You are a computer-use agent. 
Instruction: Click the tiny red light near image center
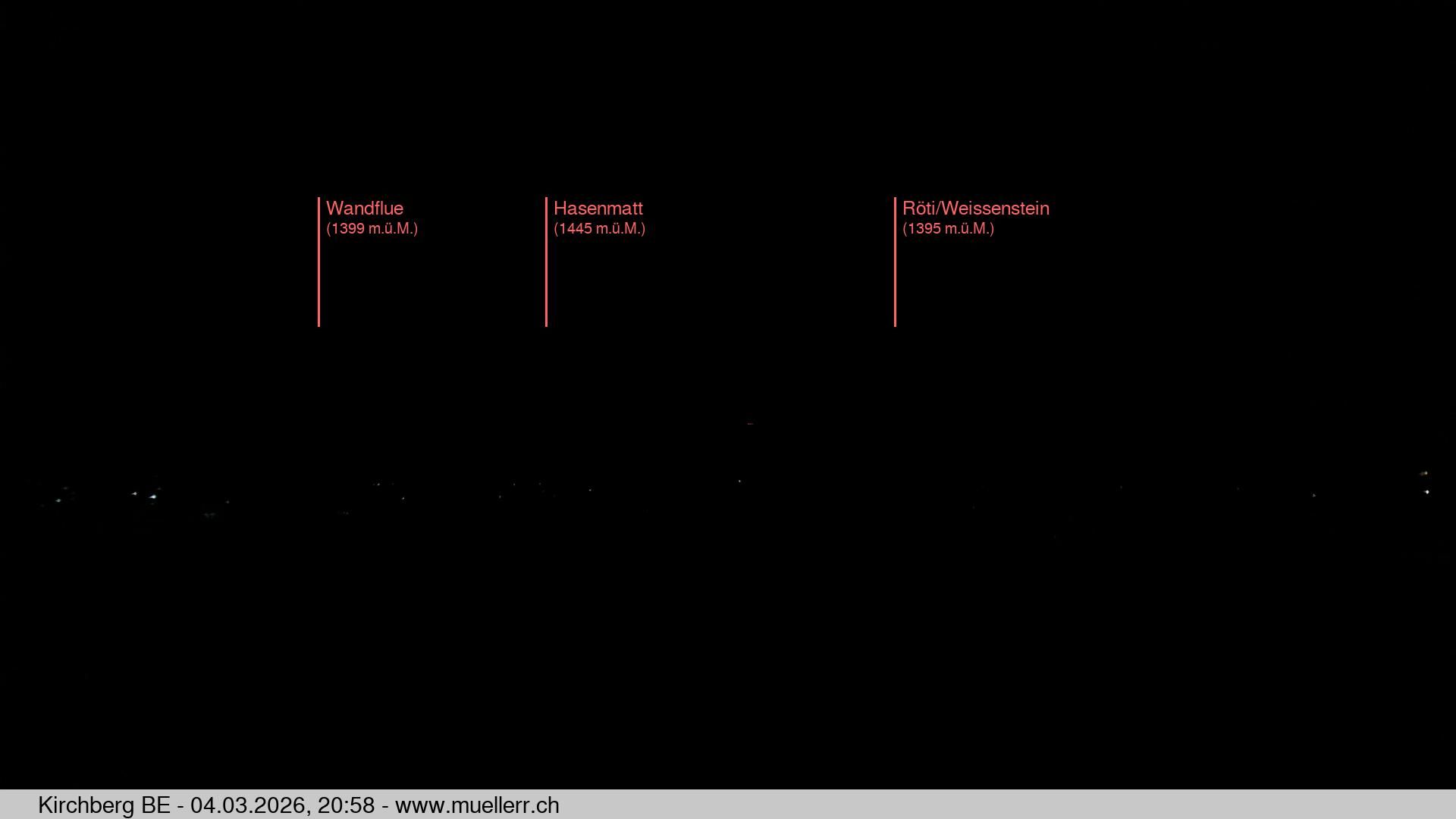[x=749, y=423]
